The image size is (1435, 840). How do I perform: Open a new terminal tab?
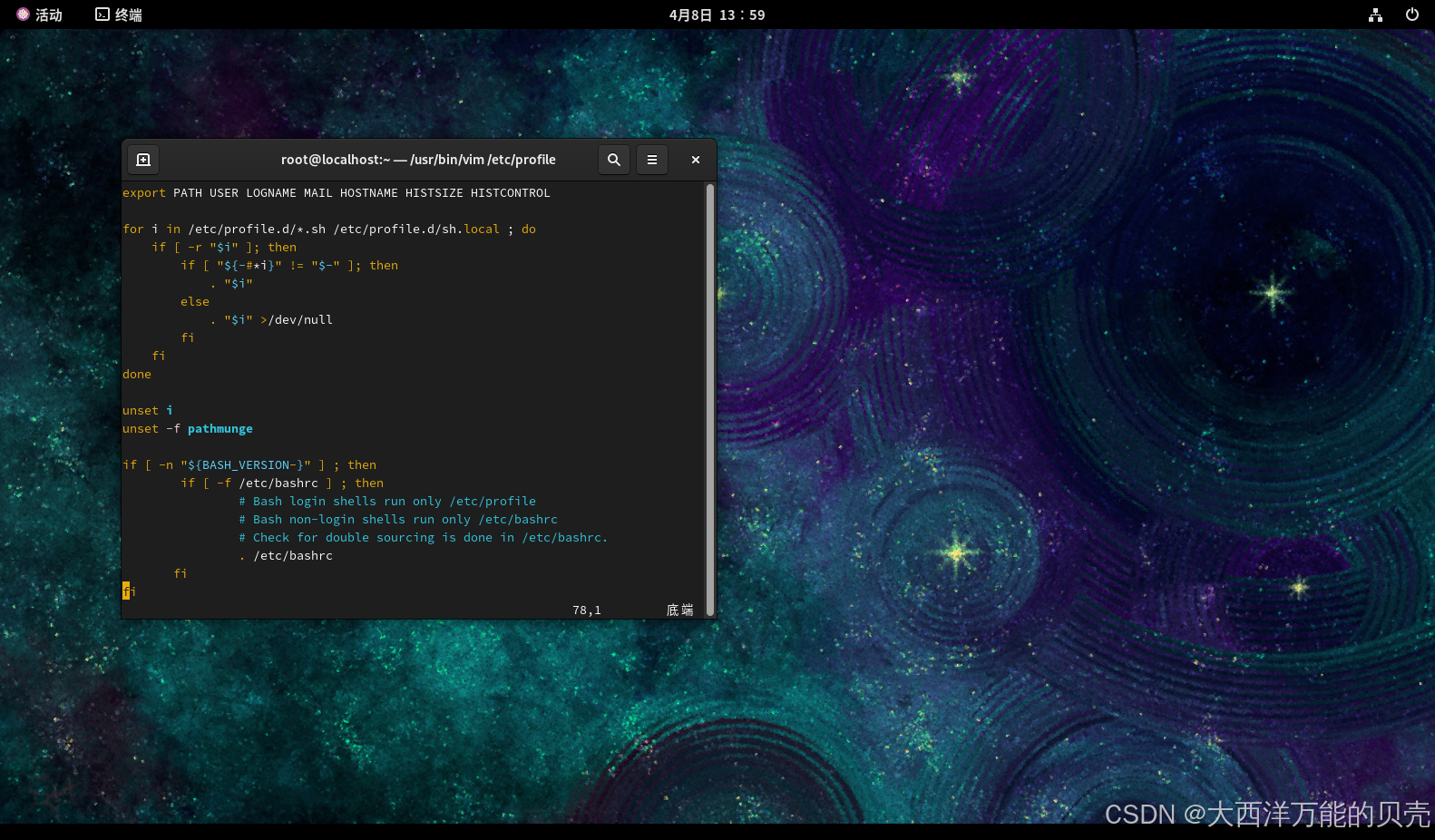click(143, 160)
